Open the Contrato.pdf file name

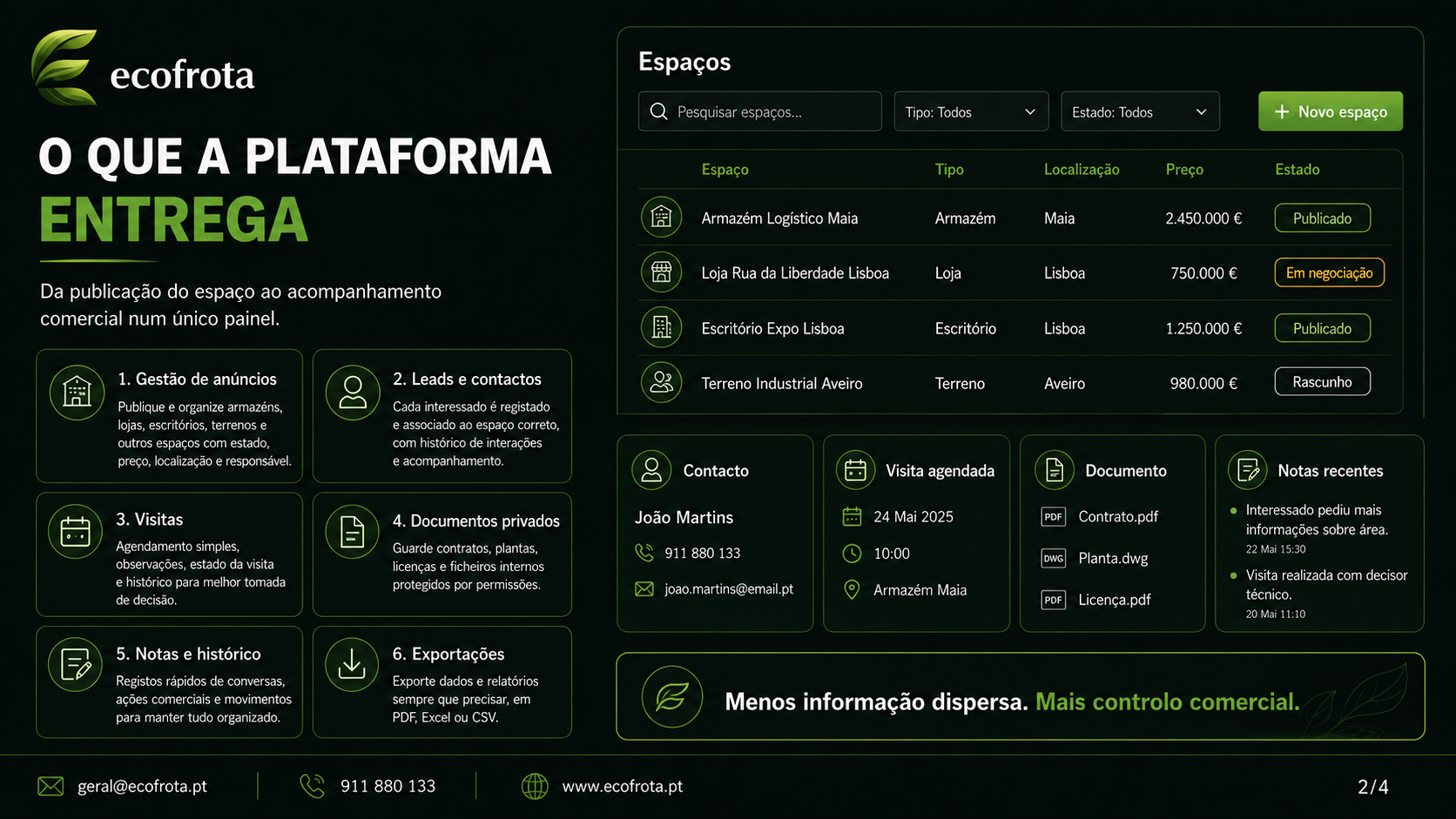(x=1118, y=517)
